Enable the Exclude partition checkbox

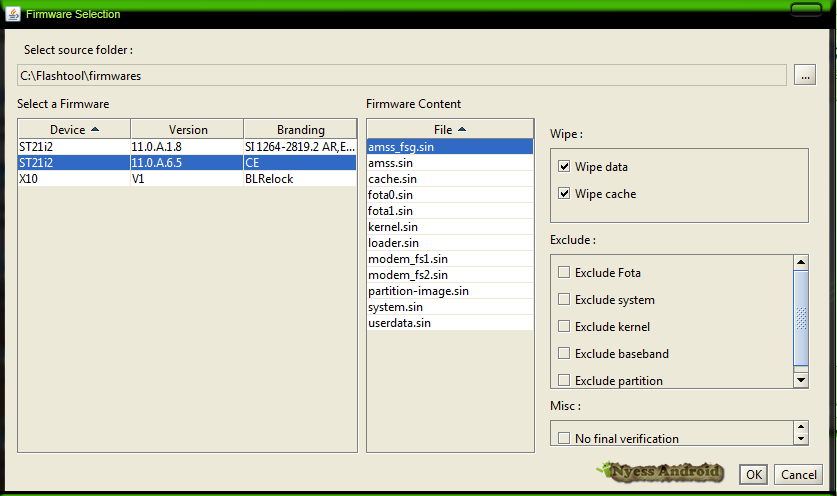coord(564,380)
